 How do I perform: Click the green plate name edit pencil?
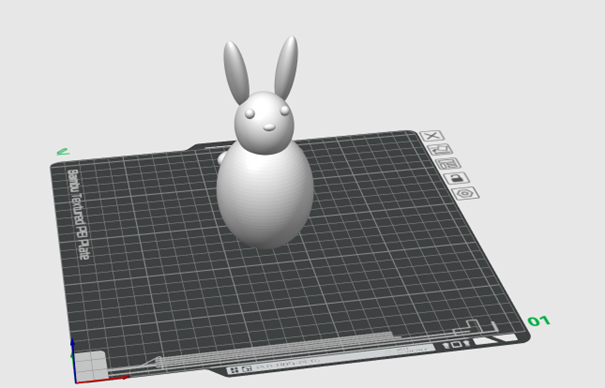click(63, 152)
